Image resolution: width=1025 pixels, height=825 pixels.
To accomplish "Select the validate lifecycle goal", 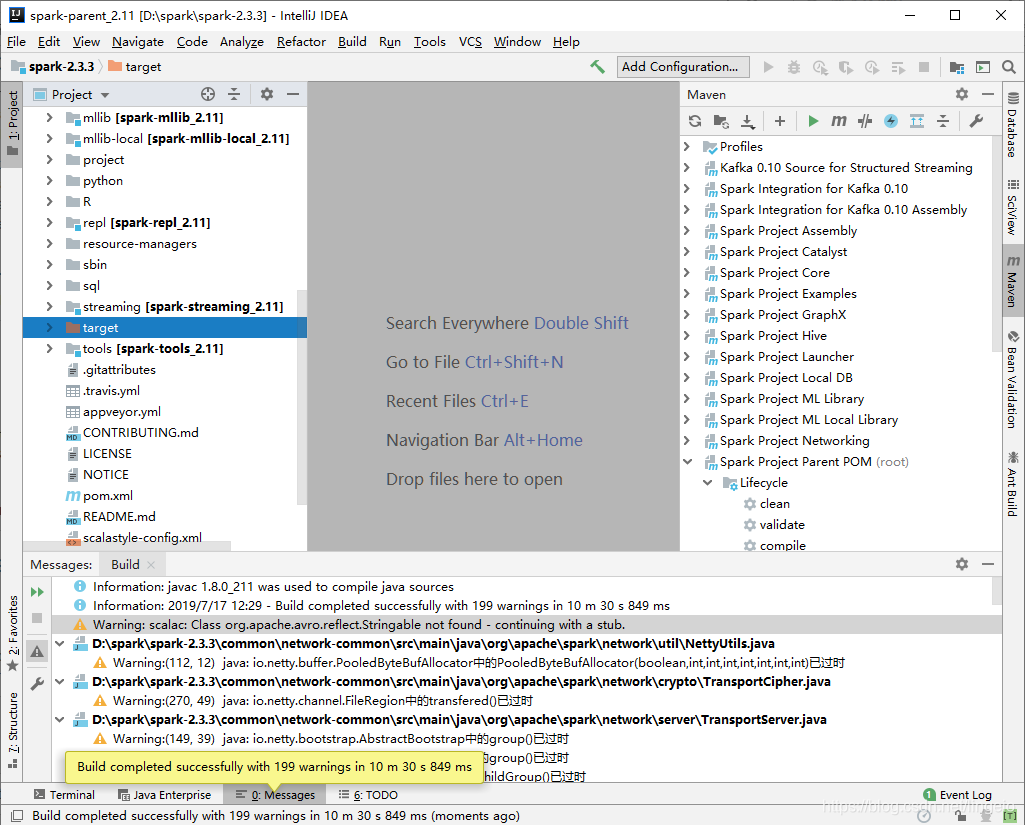I will (x=781, y=524).
